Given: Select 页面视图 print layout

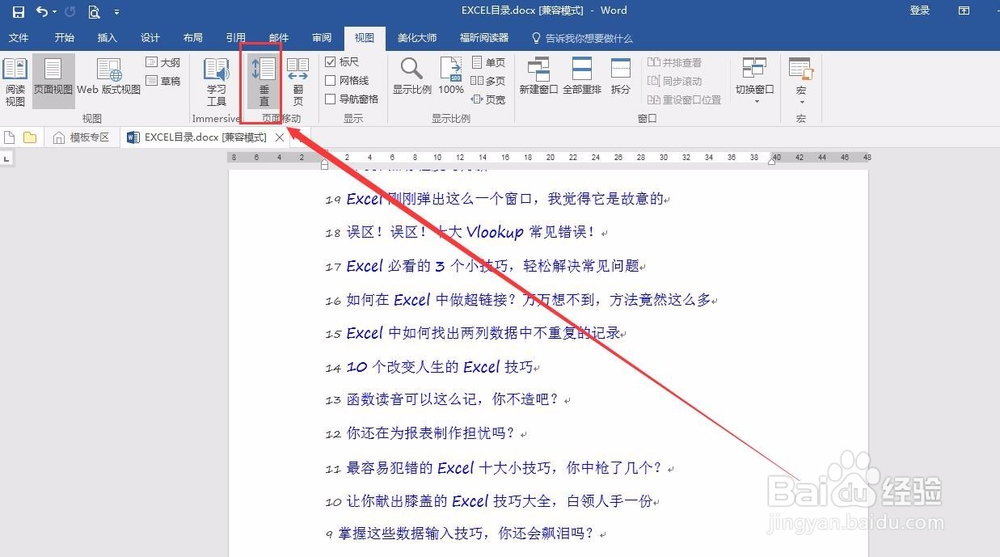Looking at the screenshot, I should [53, 81].
